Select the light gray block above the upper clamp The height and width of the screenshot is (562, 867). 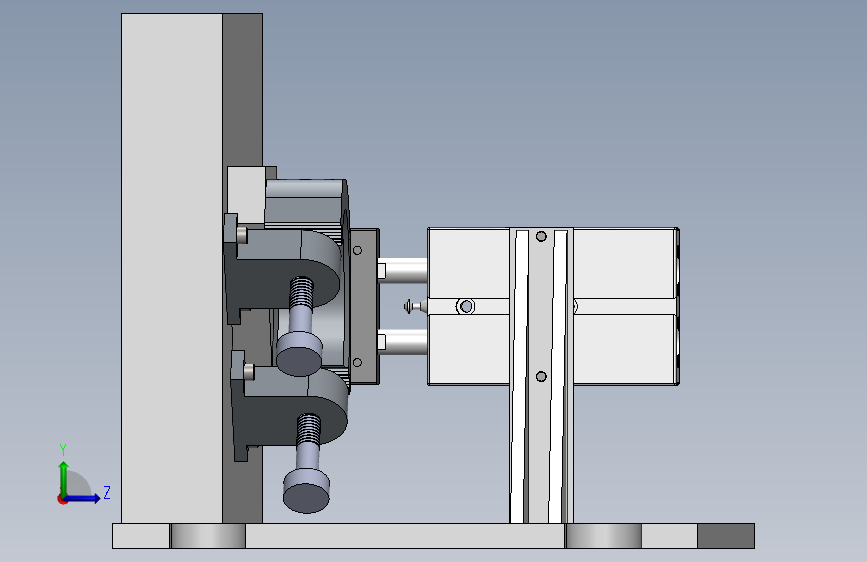(x=247, y=194)
